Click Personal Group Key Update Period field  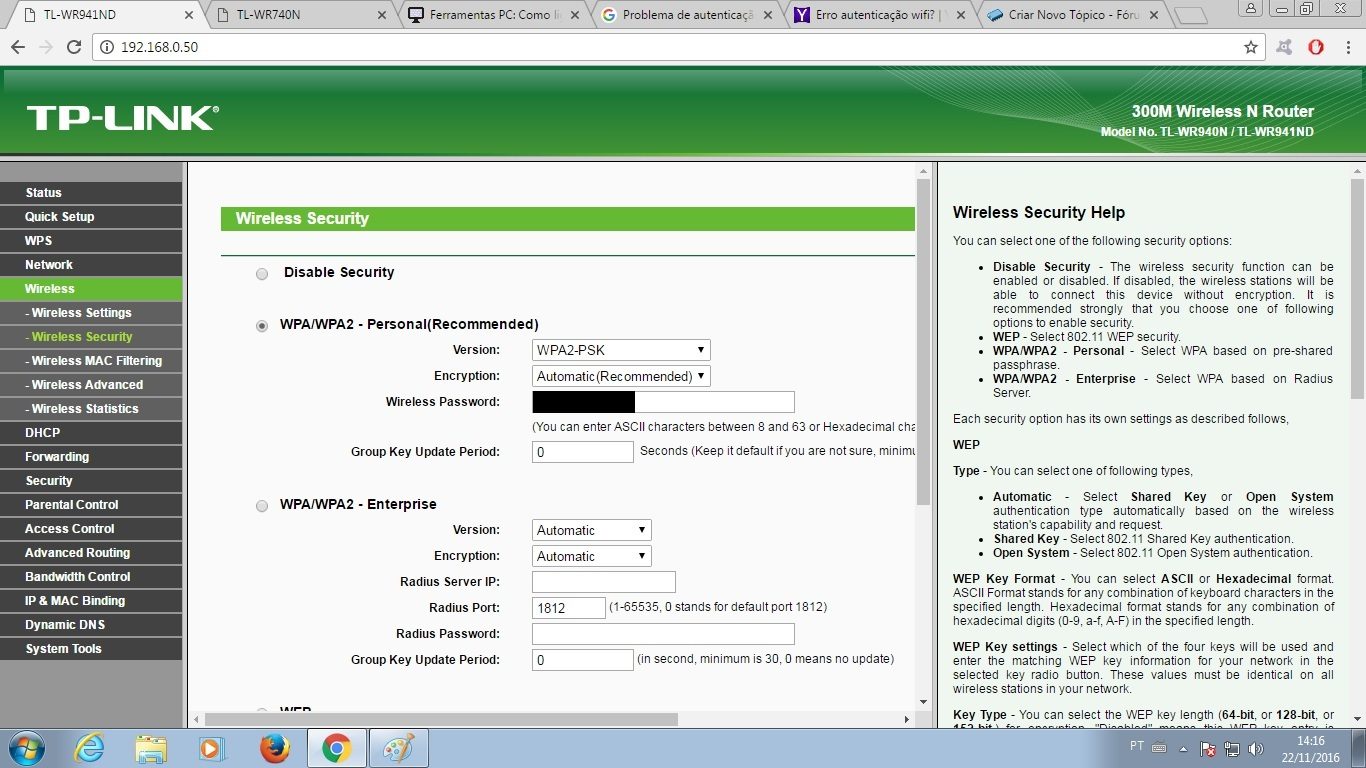[x=583, y=452]
